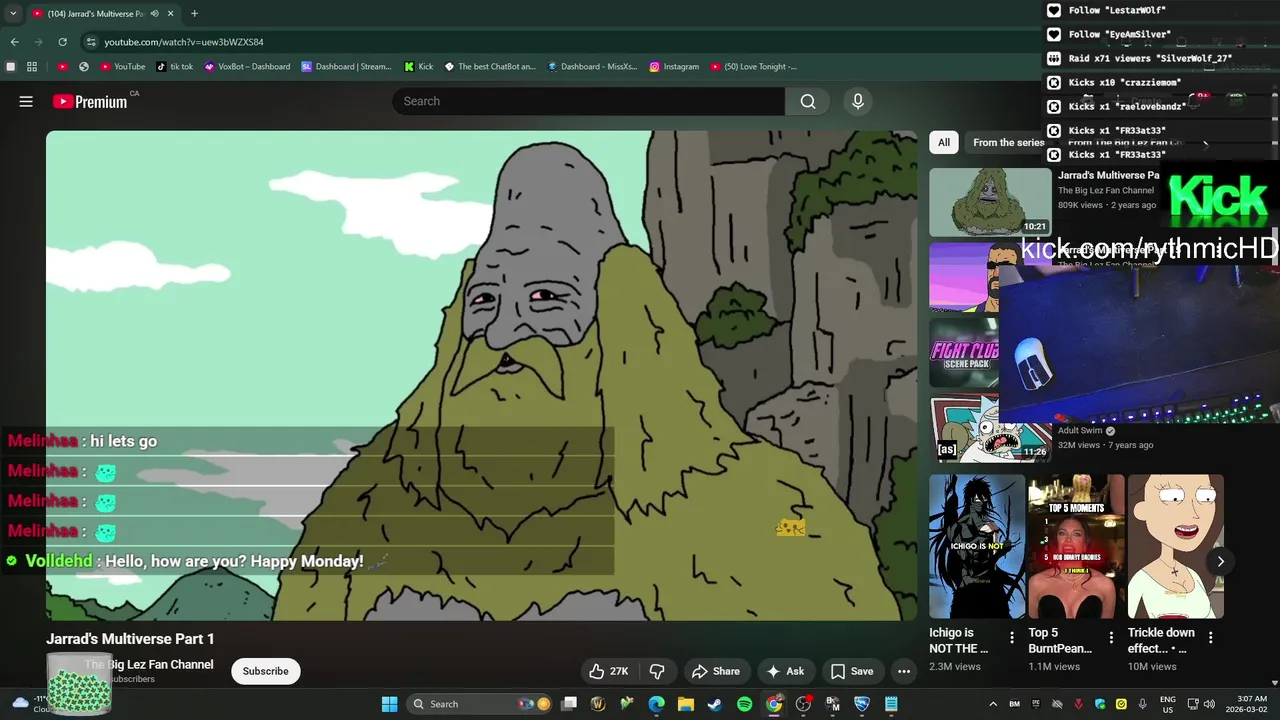This screenshot has width=1280, height=720.
Task: Open options menu for Top 5 BurntPean short
Action: [x=1111, y=637]
